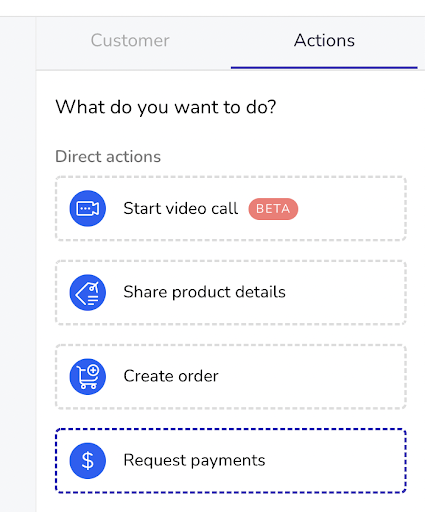425x512 pixels.
Task: Click blank area inside Request payments card
Action: [335, 460]
